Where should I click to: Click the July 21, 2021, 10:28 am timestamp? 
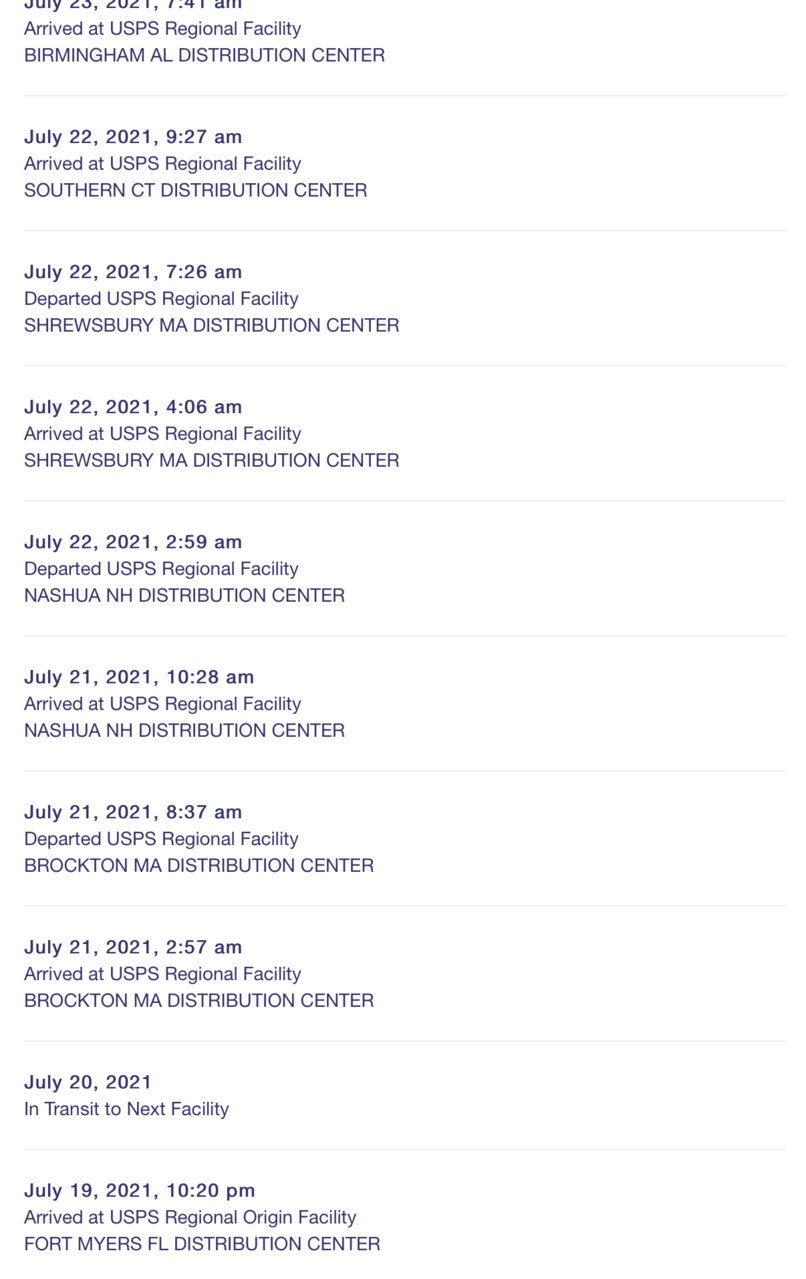(x=139, y=676)
